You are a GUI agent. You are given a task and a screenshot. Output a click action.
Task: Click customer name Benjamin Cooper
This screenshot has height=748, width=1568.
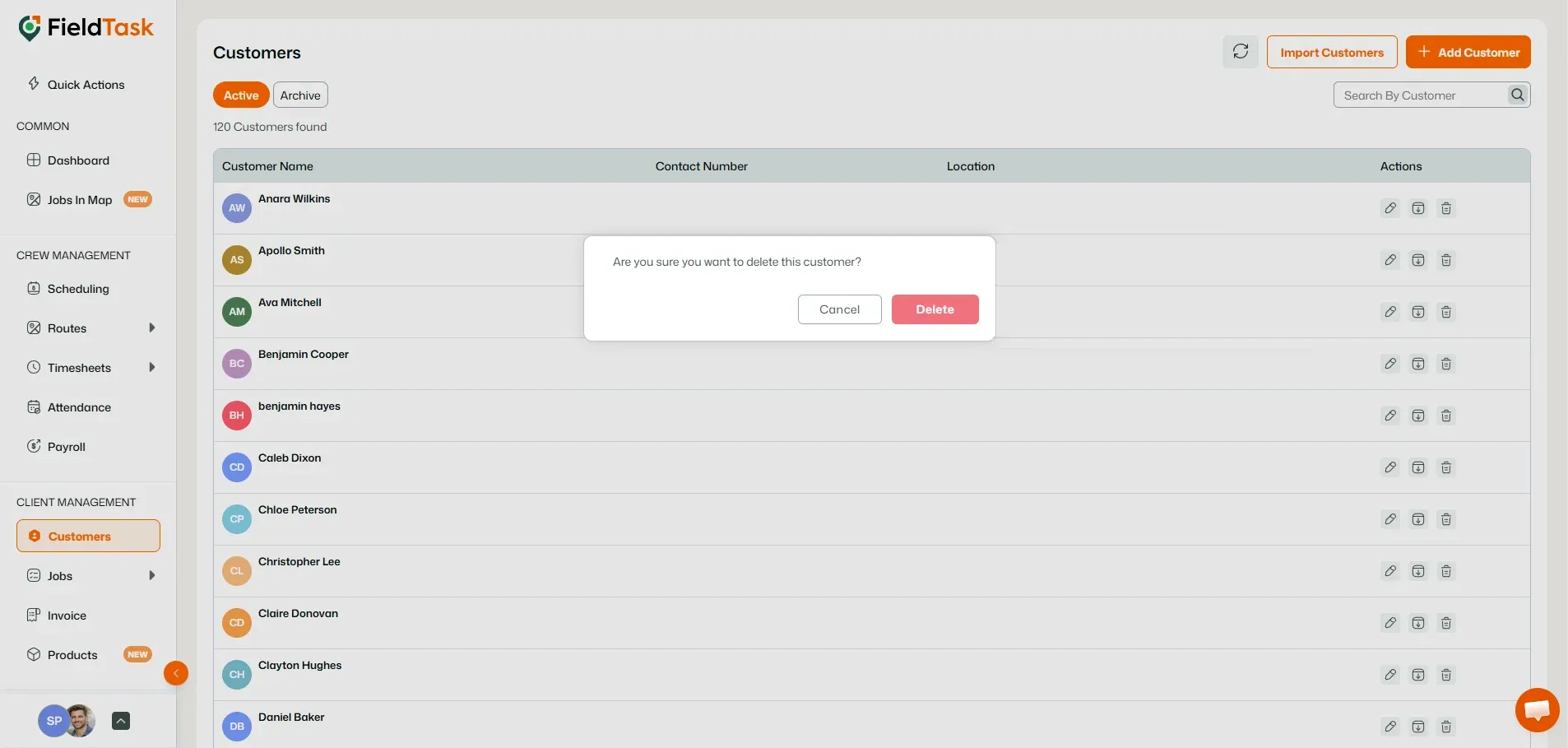coord(304,355)
